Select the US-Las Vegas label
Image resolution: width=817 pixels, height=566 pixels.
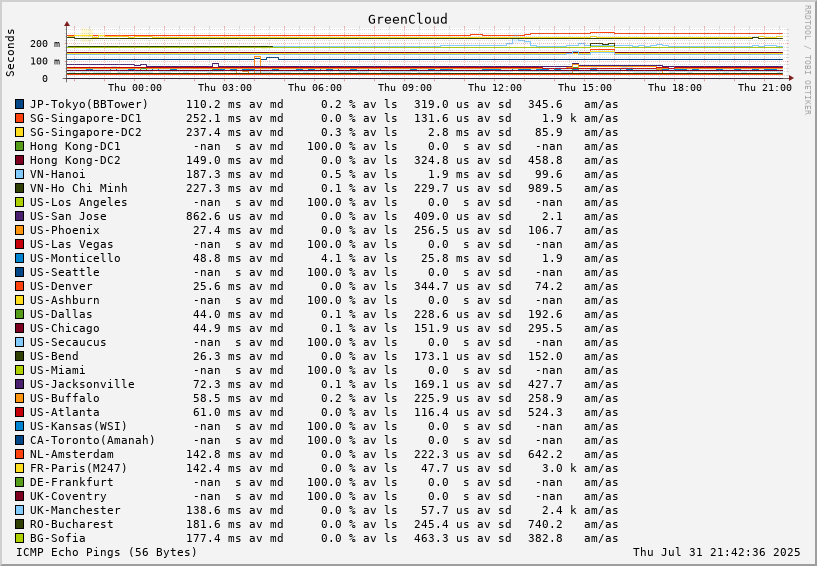click(71, 244)
